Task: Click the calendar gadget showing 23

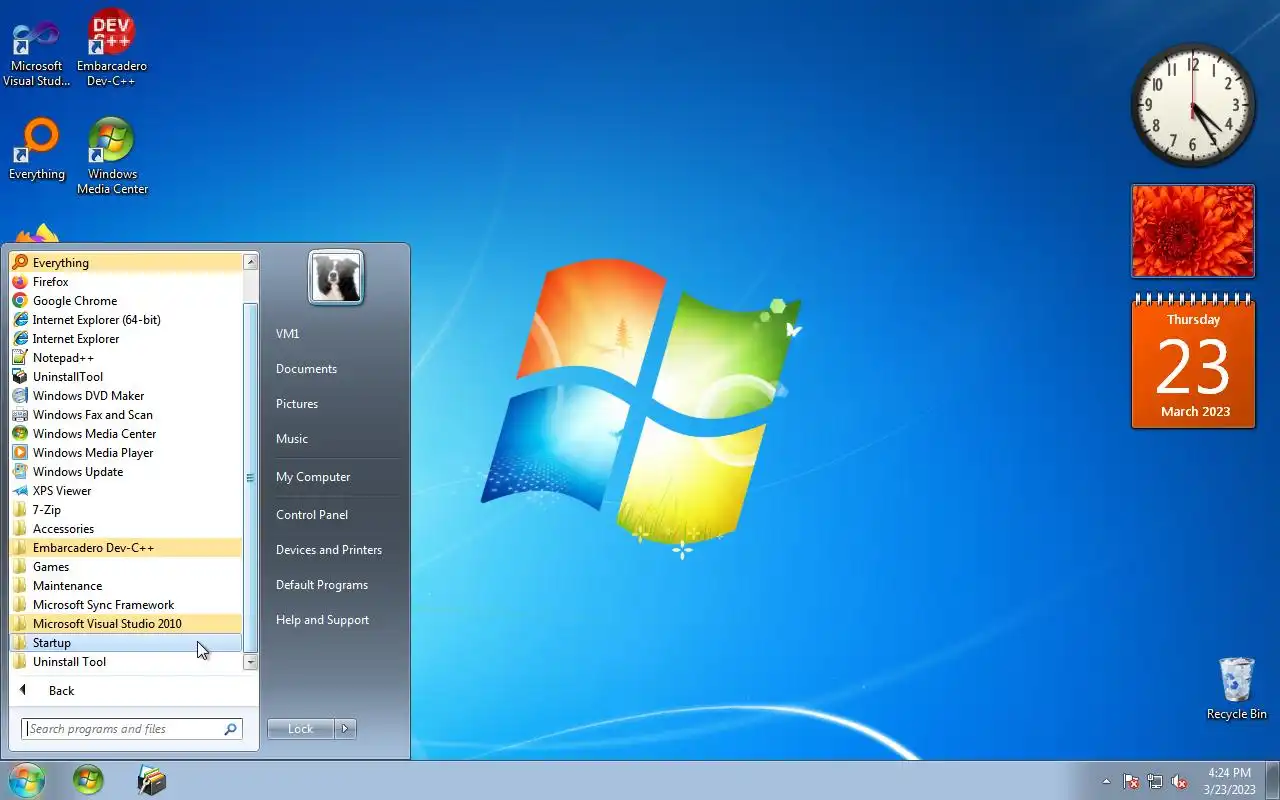Action: 1193,362
